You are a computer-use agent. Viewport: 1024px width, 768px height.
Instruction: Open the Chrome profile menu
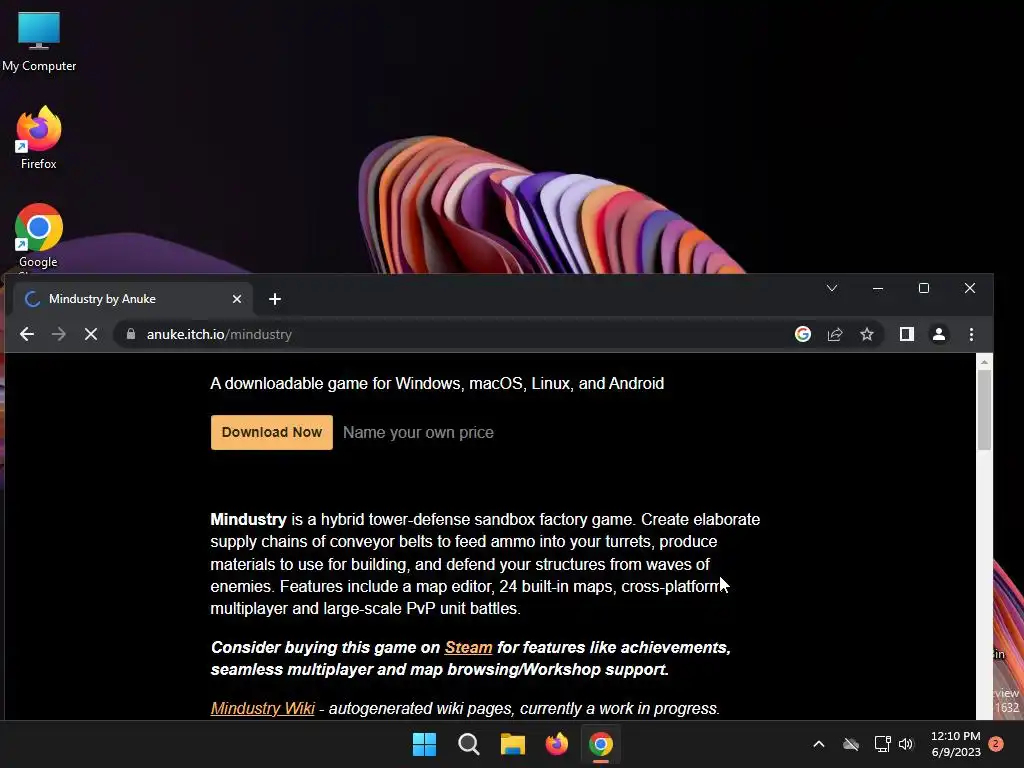(939, 334)
